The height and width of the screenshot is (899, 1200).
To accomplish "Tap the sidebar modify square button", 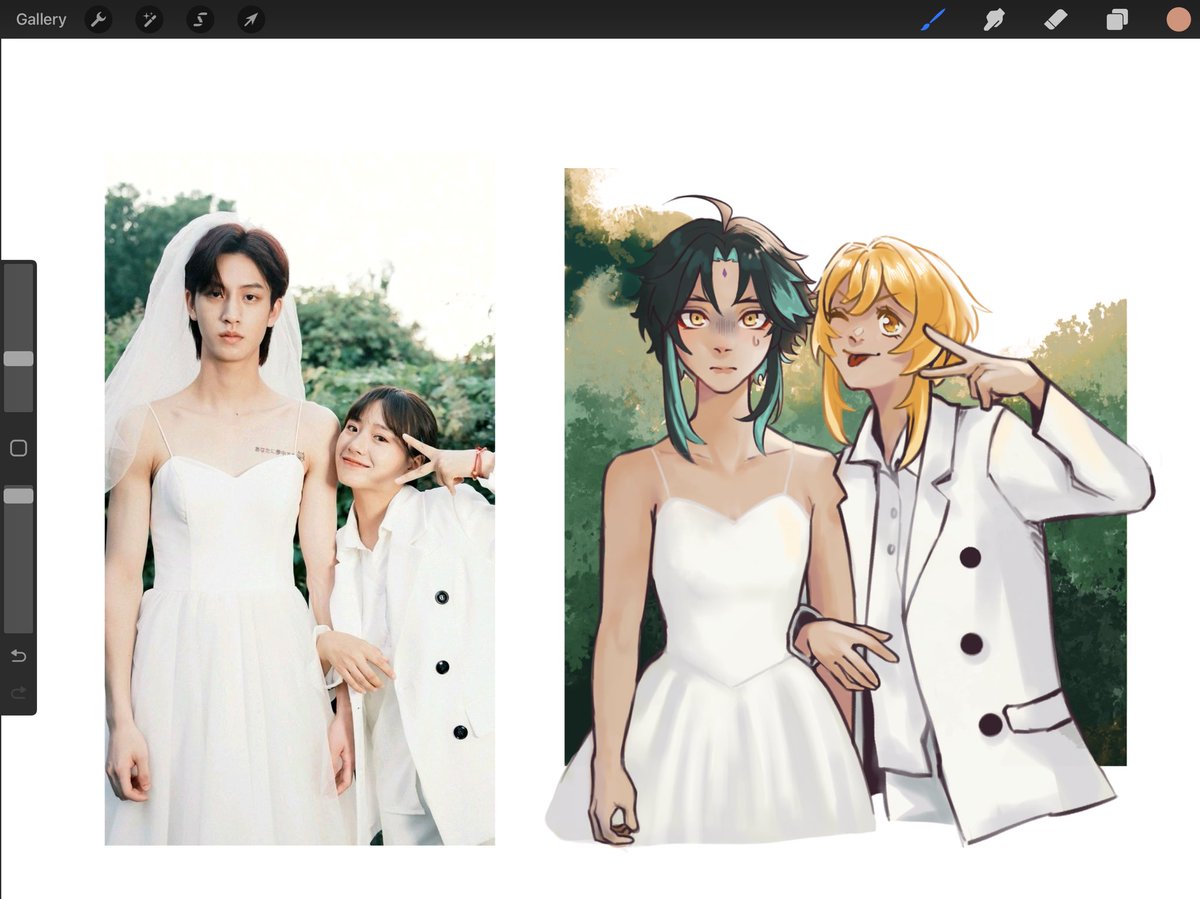I will (x=18, y=448).
